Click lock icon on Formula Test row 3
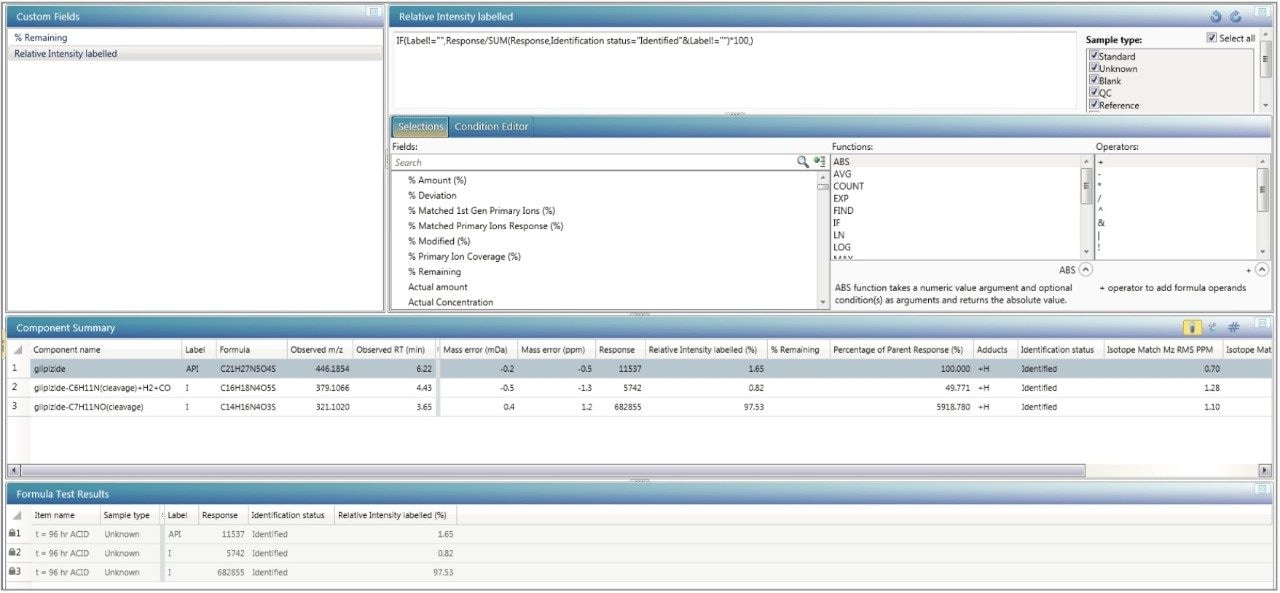 point(14,572)
